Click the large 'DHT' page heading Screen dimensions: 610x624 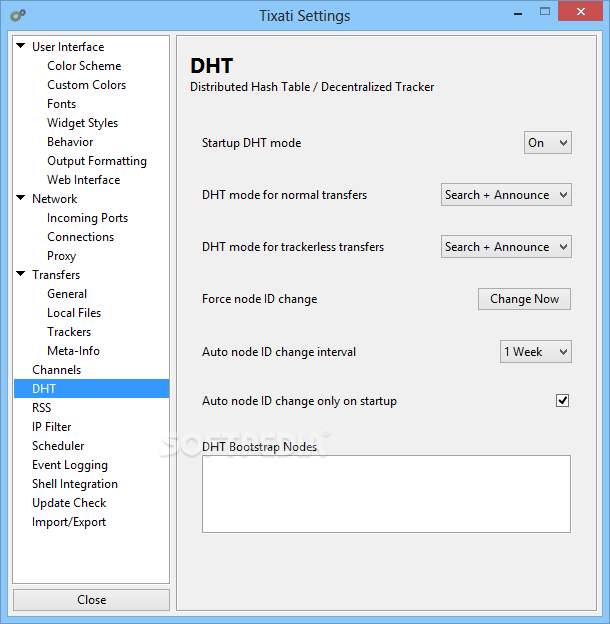coord(211,66)
